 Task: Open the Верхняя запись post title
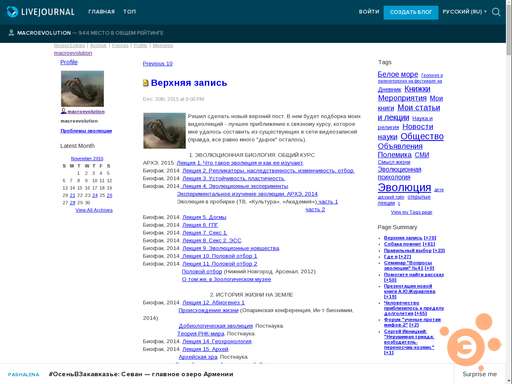point(189,83)
